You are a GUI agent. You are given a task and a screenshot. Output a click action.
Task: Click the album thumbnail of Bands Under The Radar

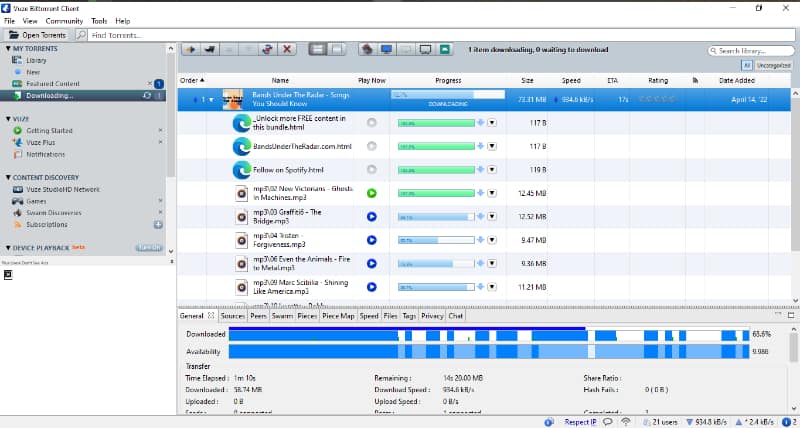[233, 99]
